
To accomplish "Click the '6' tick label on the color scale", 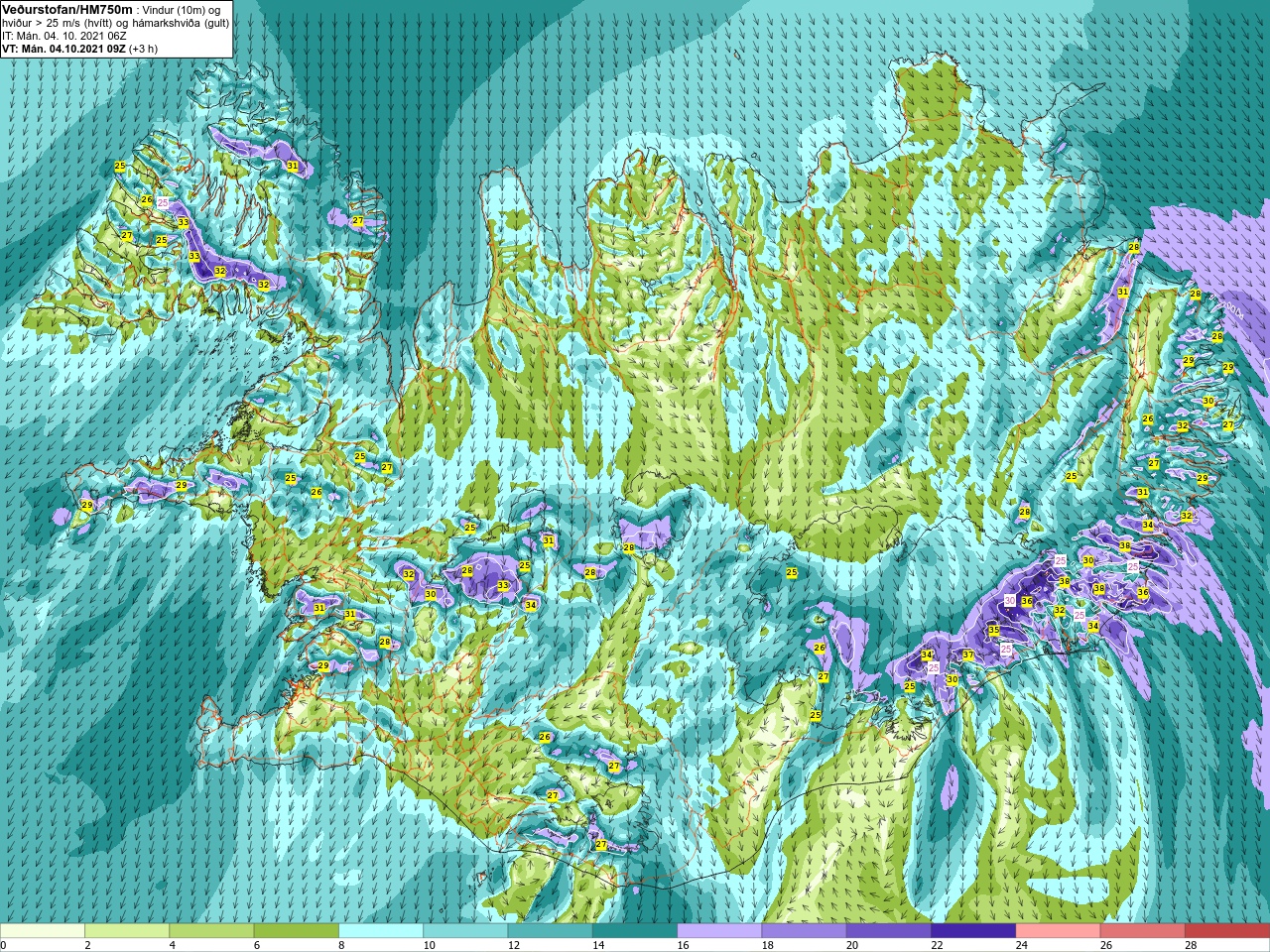I will pyautogui.click(x=257, y=945).
